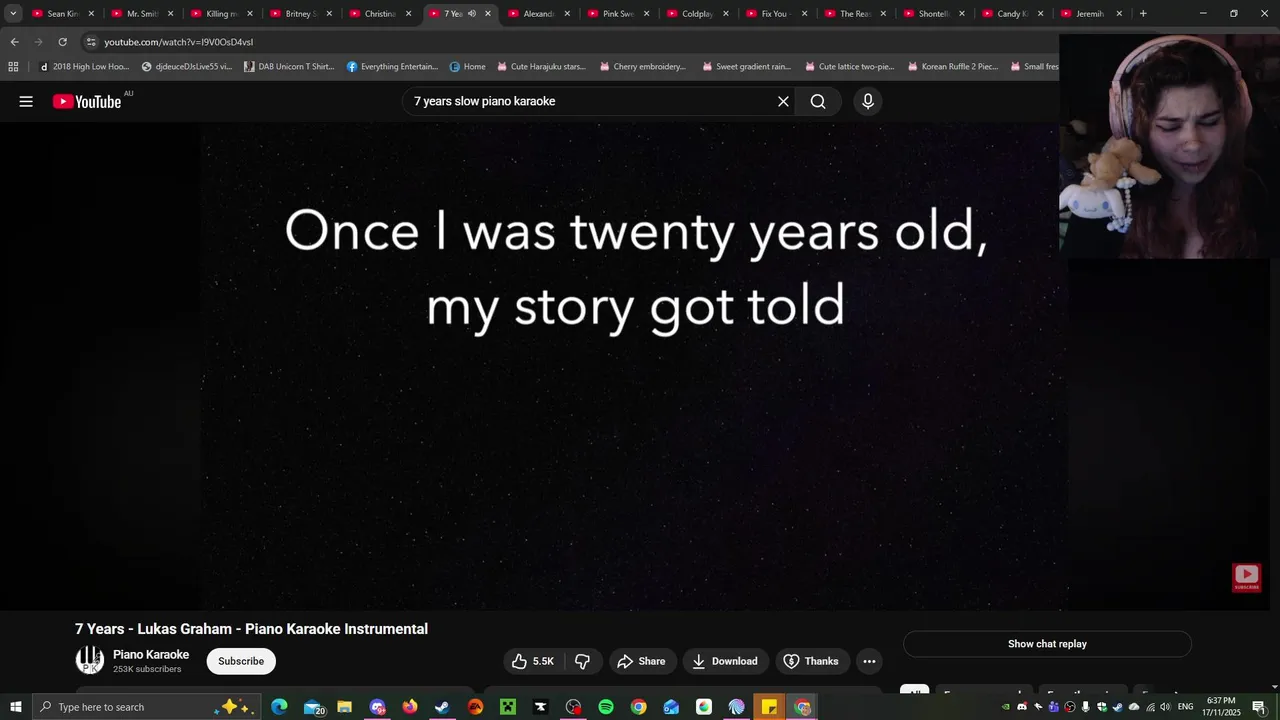Screen dimensions: 1280x720
Task: Clear the search box with the X
Action: tap(783, 101)
